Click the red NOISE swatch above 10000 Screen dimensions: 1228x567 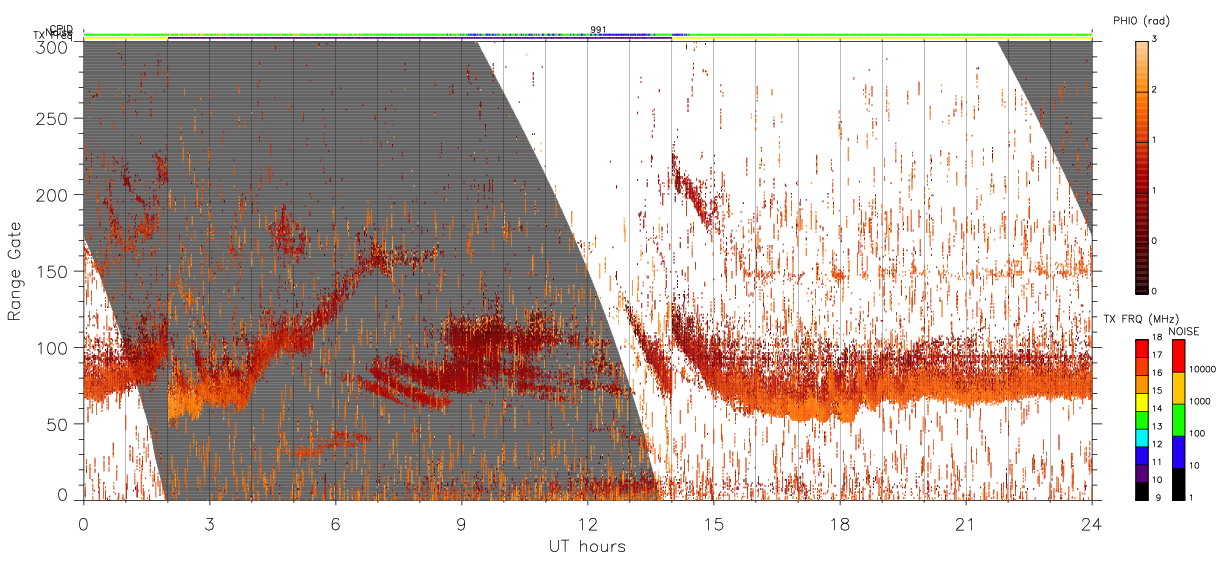click(1179, 354)
